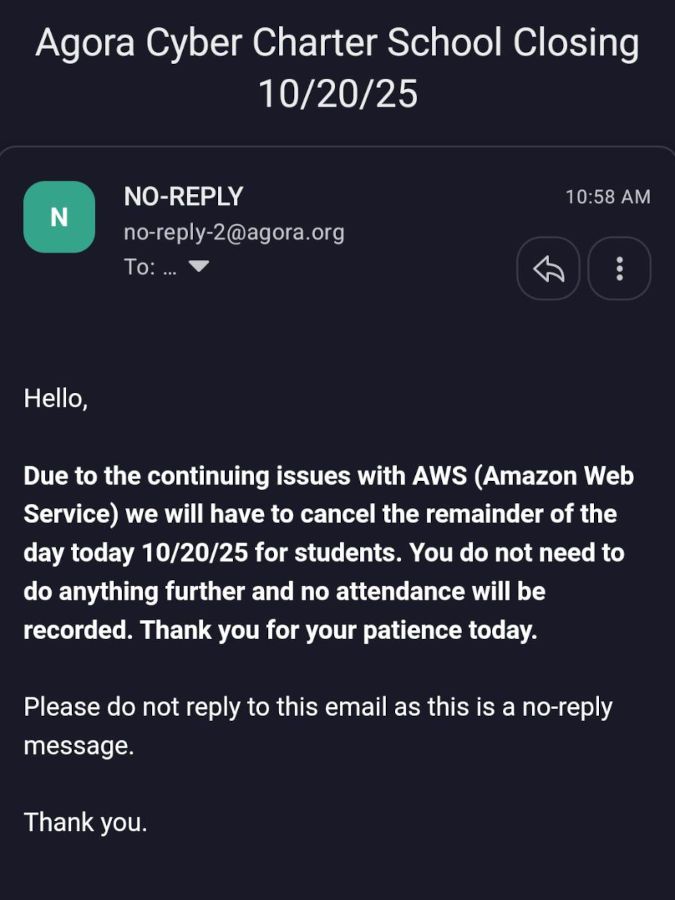
Task: Tap the no-reply-2@agora.org sender address
Action: 233,232
